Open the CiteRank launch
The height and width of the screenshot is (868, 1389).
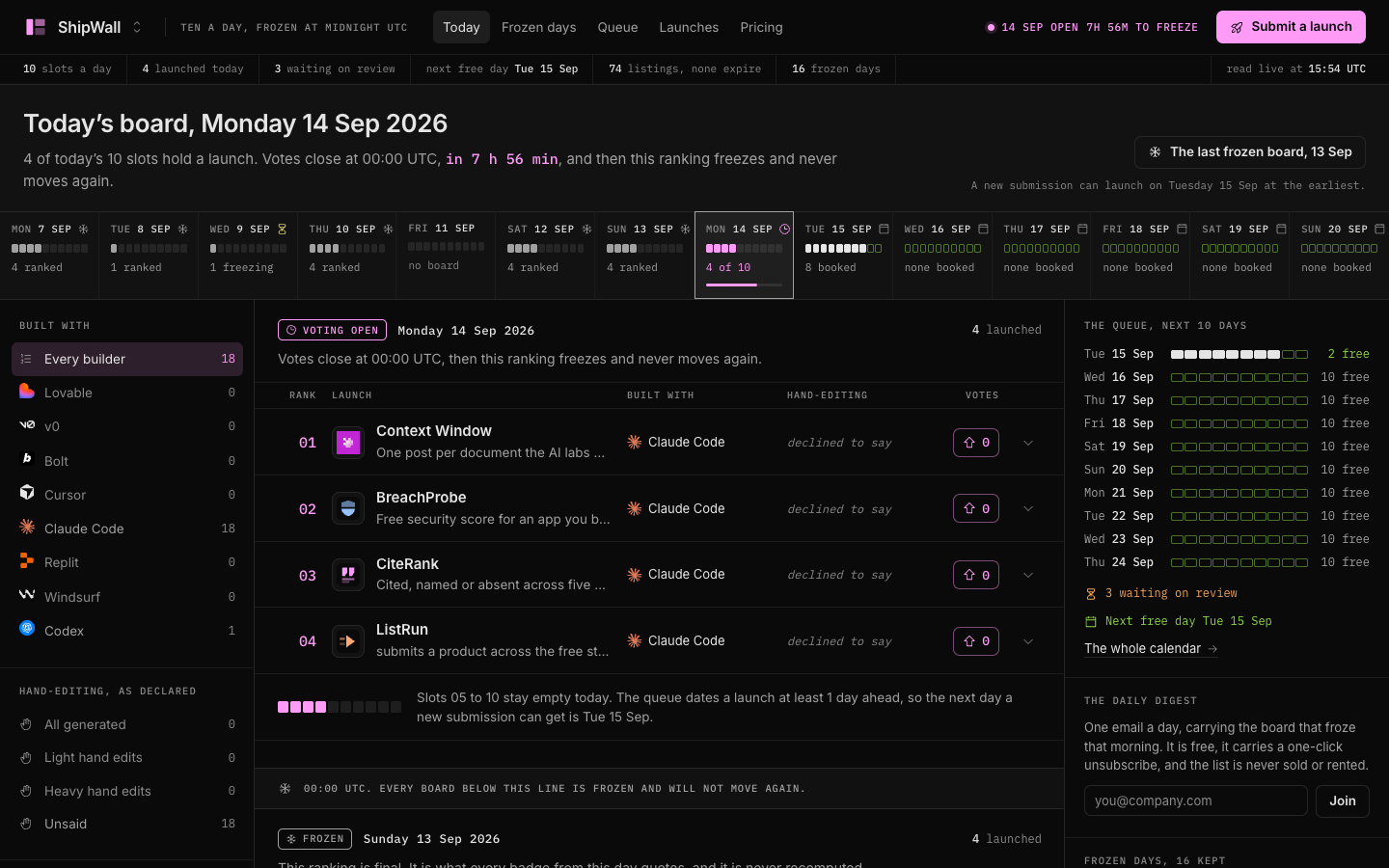(407, 564)
